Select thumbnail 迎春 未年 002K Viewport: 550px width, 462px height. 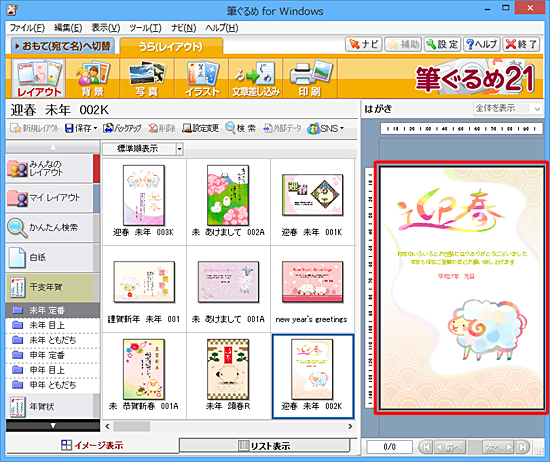pos(313,376)
